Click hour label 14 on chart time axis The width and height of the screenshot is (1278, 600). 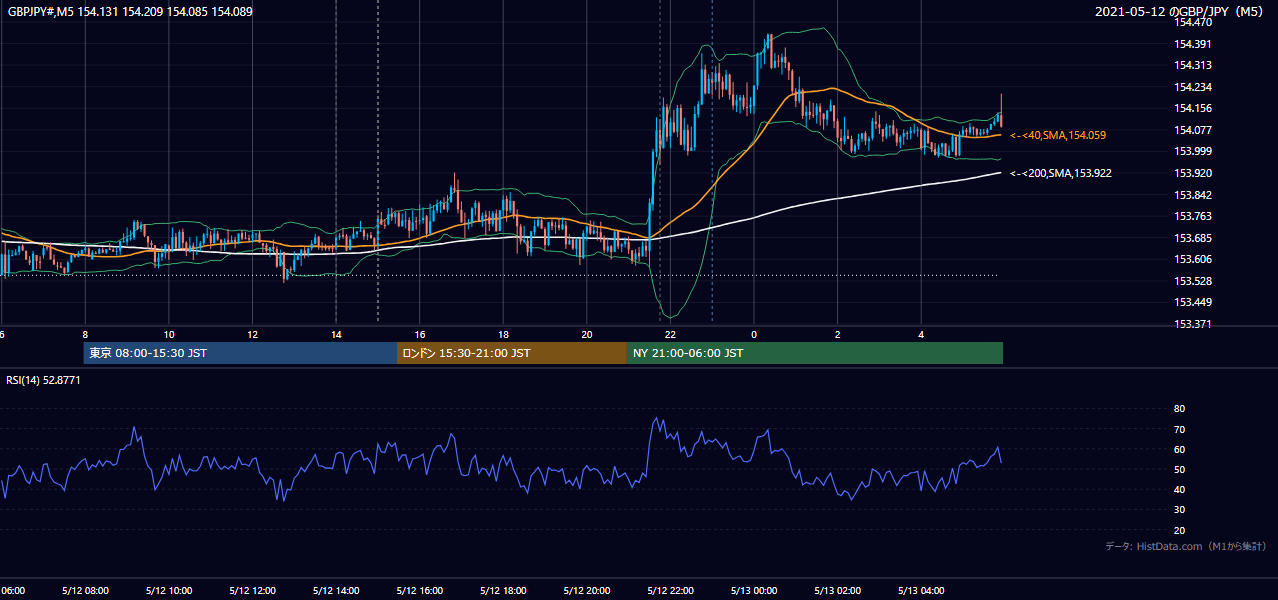336,335
